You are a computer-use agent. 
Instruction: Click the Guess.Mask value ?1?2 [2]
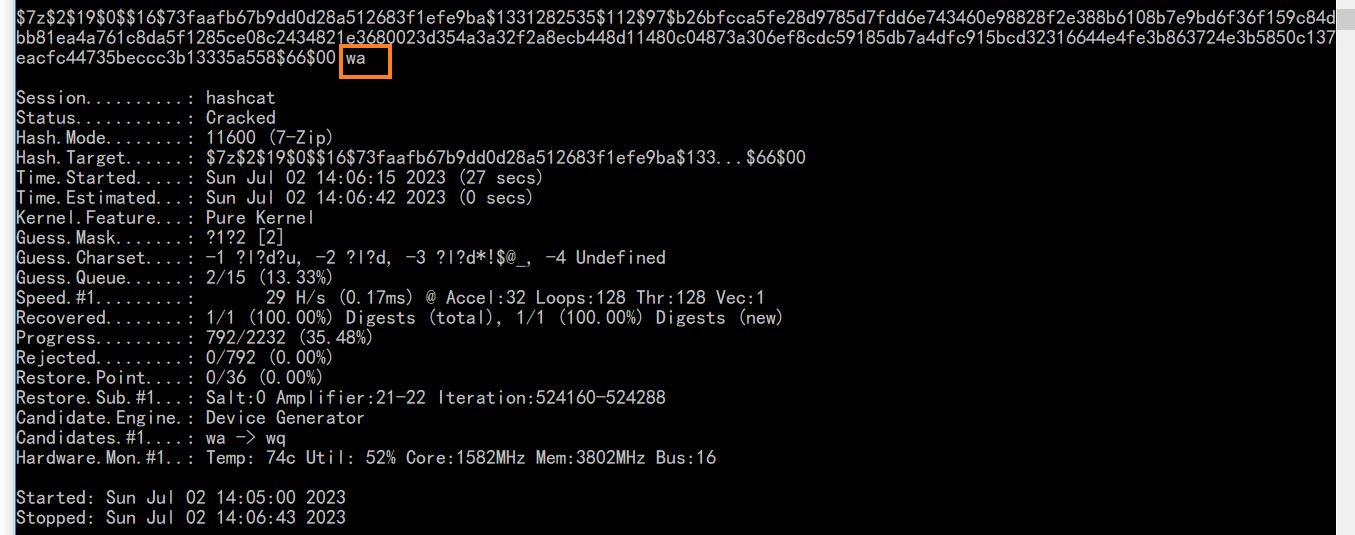[x=244, y=238]
